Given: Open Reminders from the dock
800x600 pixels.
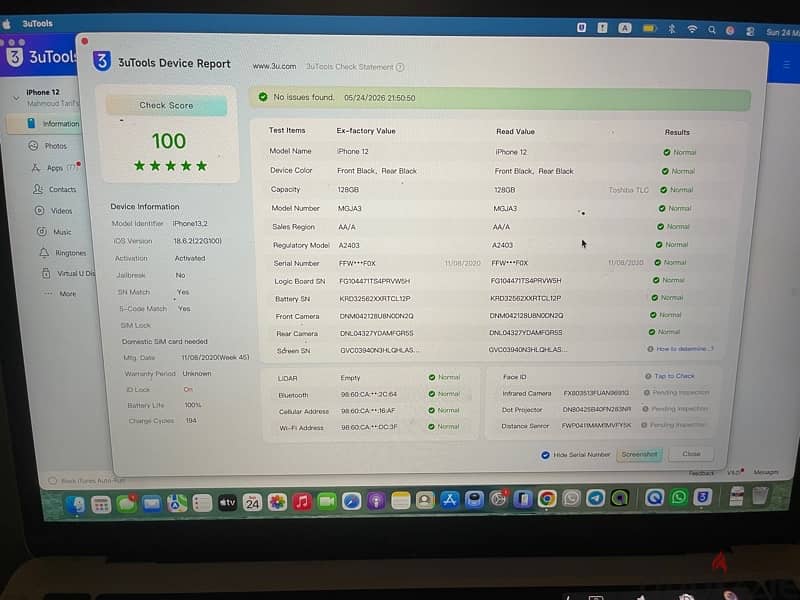Looking at the screenshot, I should click(x=202, y=504).
